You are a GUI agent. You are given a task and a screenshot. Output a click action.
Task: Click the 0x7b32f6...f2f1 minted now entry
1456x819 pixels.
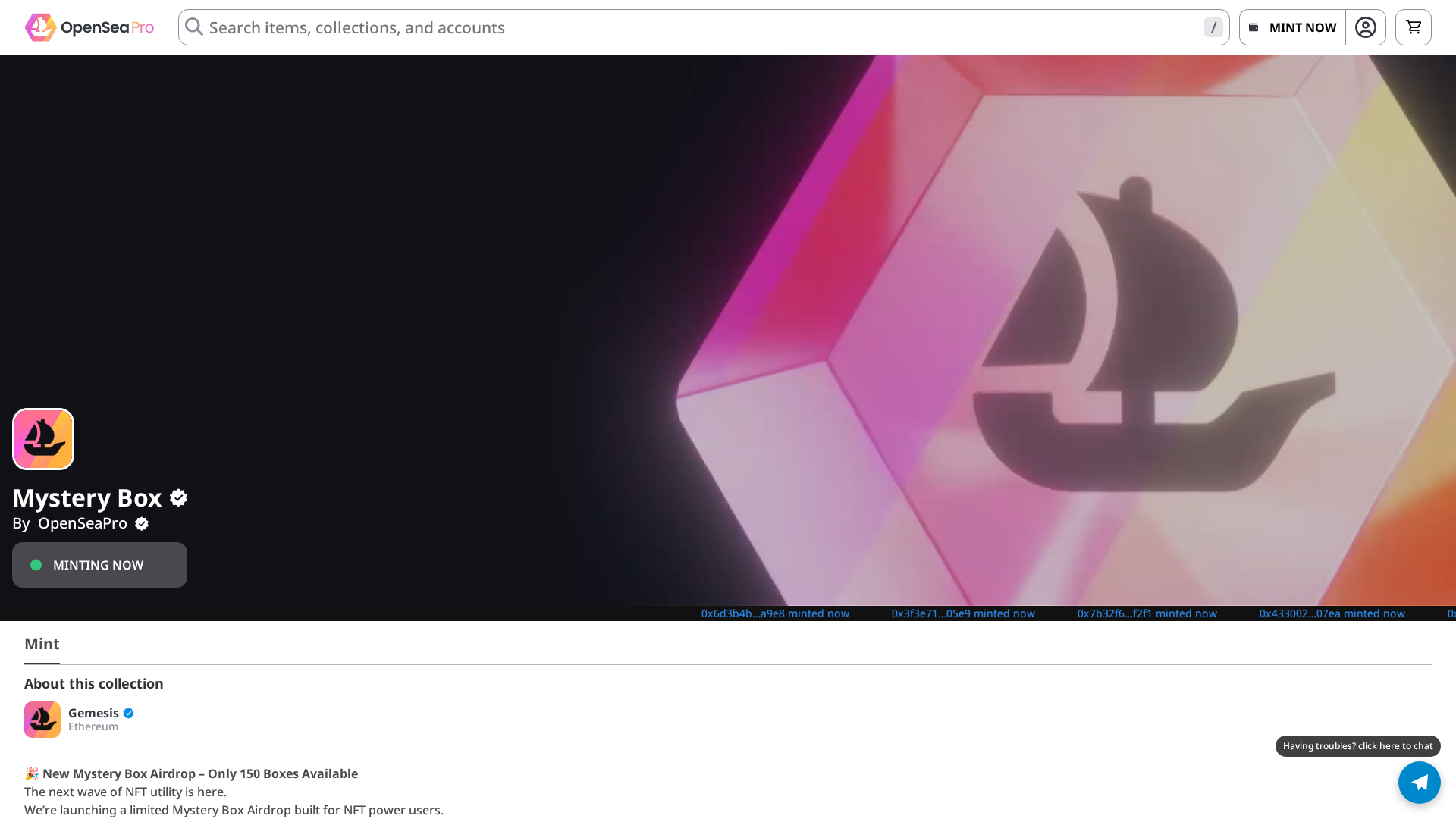click(1147, 613)
